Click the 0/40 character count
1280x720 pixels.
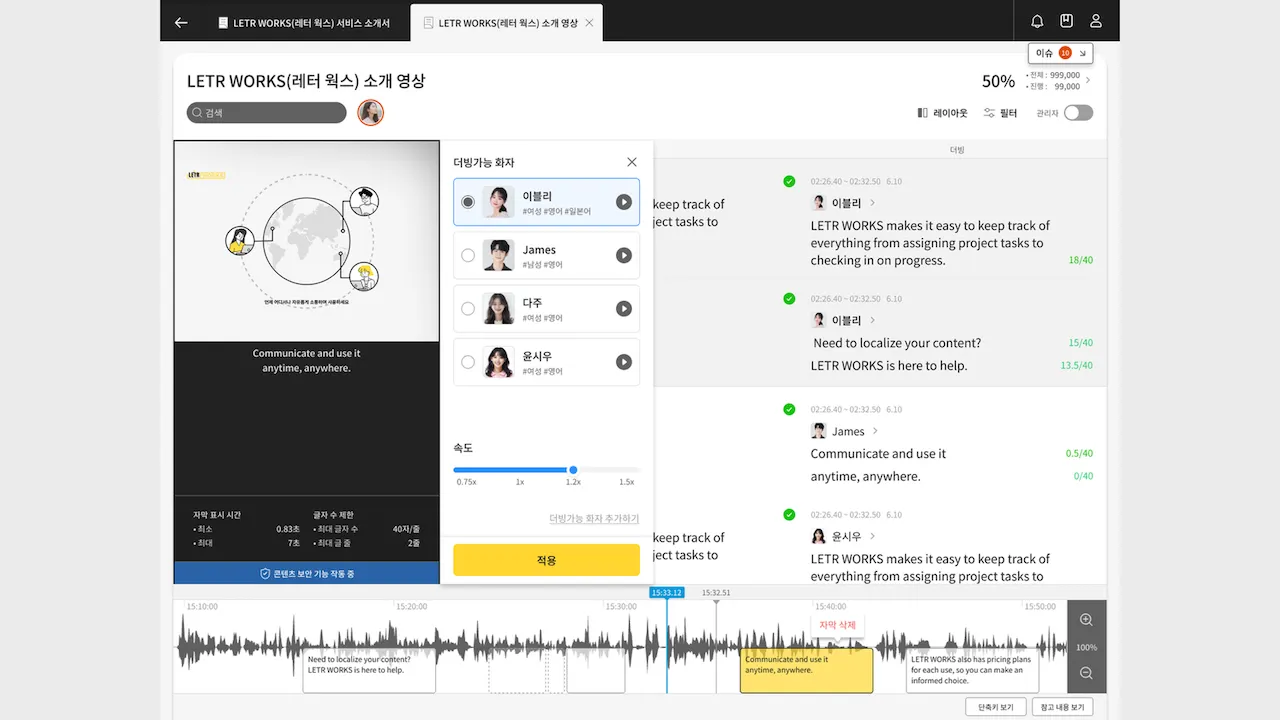[x=1083, y=477]
